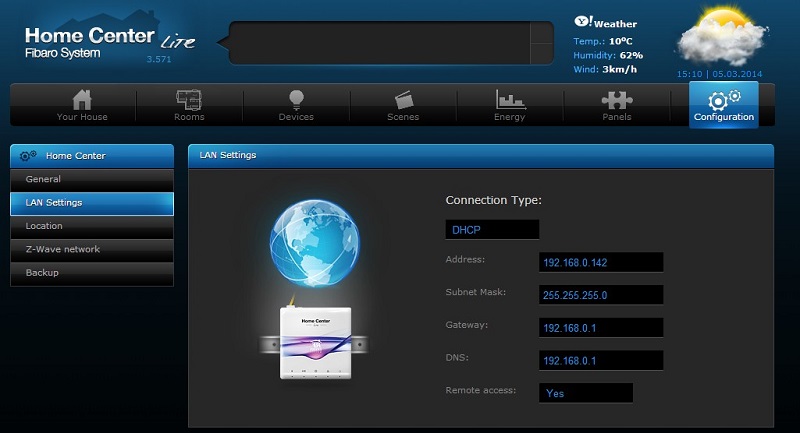Viewport: 800px width, 433px height.
Task: Click the Gateway field 192.168.0.1
Action: point(601,327)
